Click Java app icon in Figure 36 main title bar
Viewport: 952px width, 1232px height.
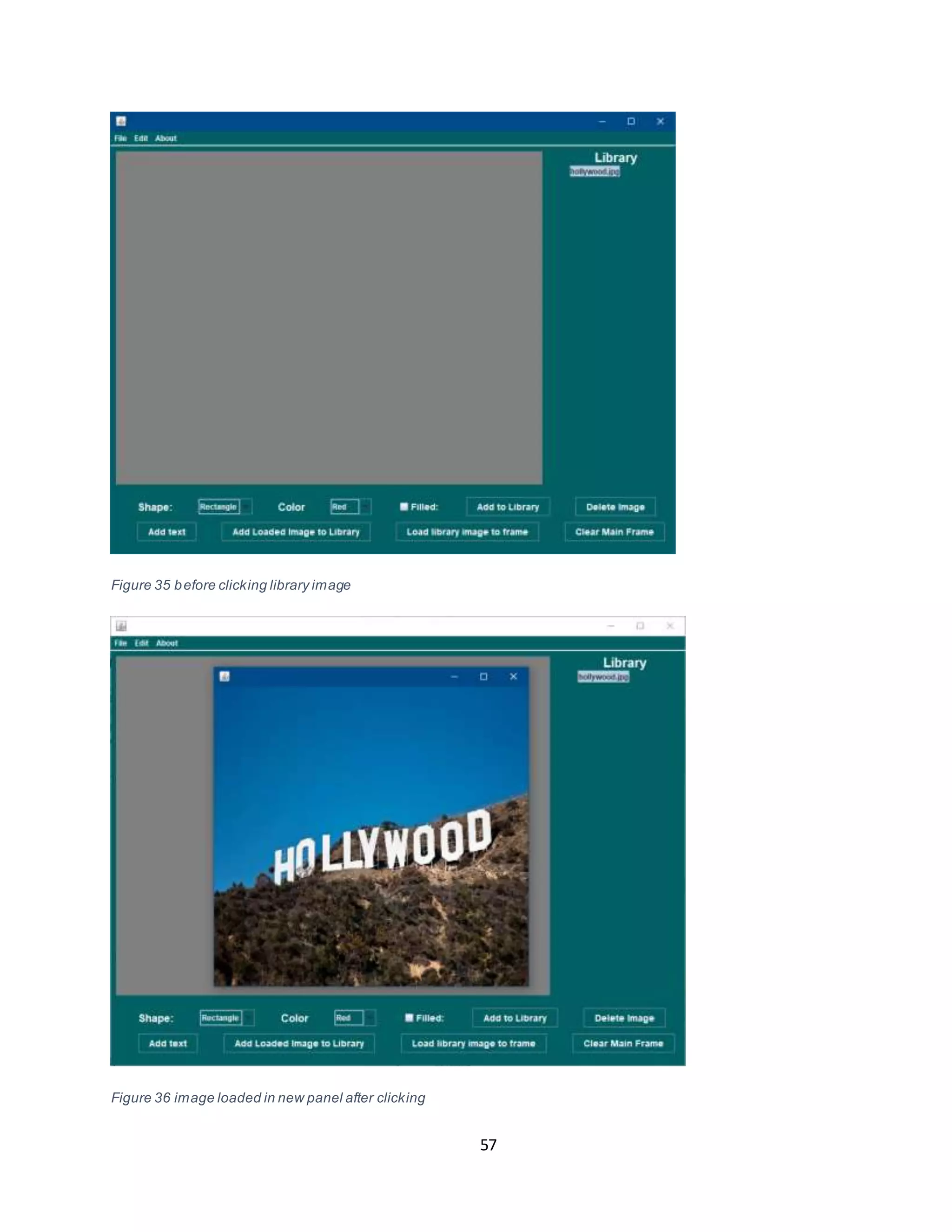(121, 626)
